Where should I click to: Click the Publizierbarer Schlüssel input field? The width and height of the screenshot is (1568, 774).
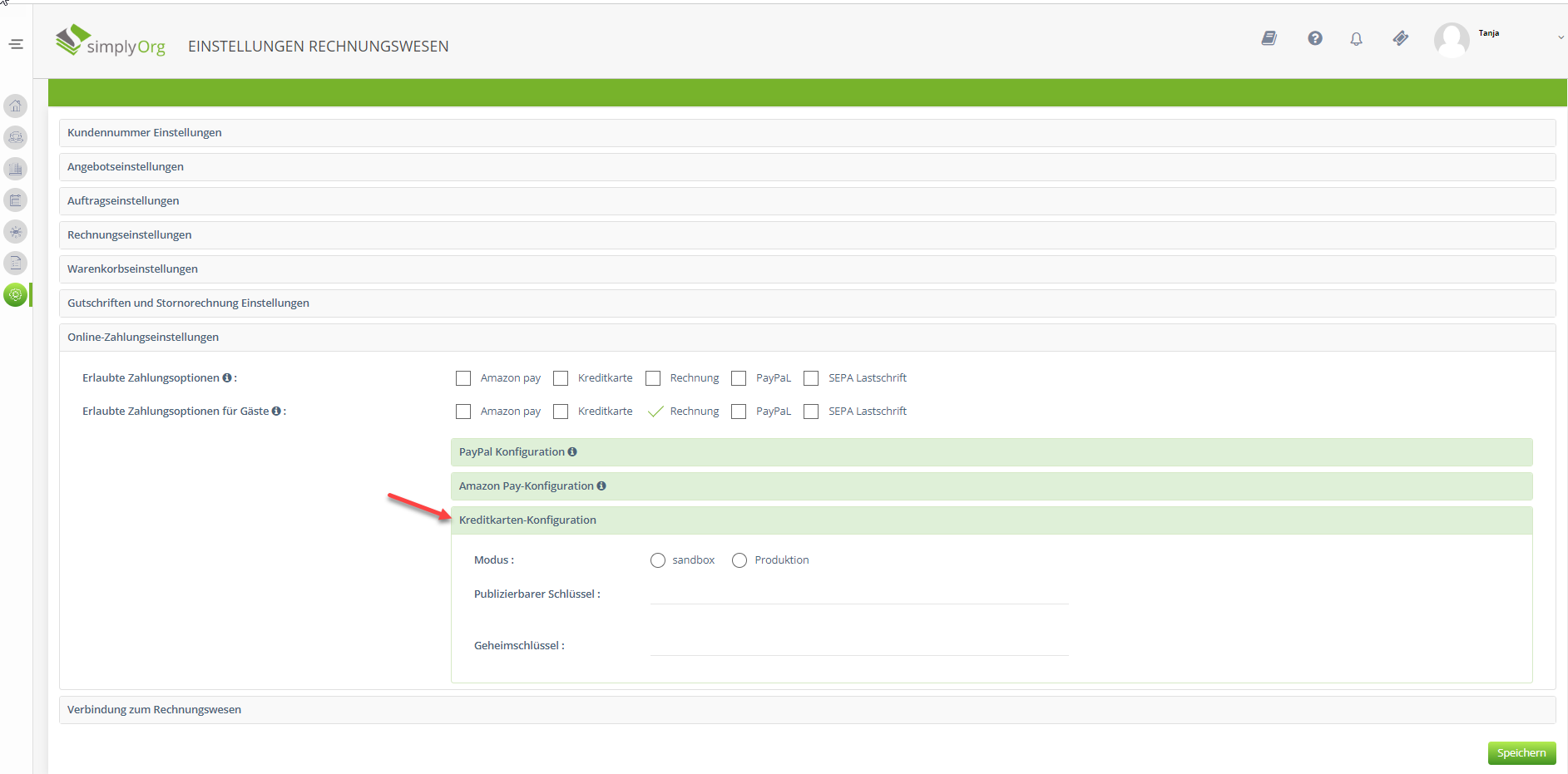tap(858, 594)
